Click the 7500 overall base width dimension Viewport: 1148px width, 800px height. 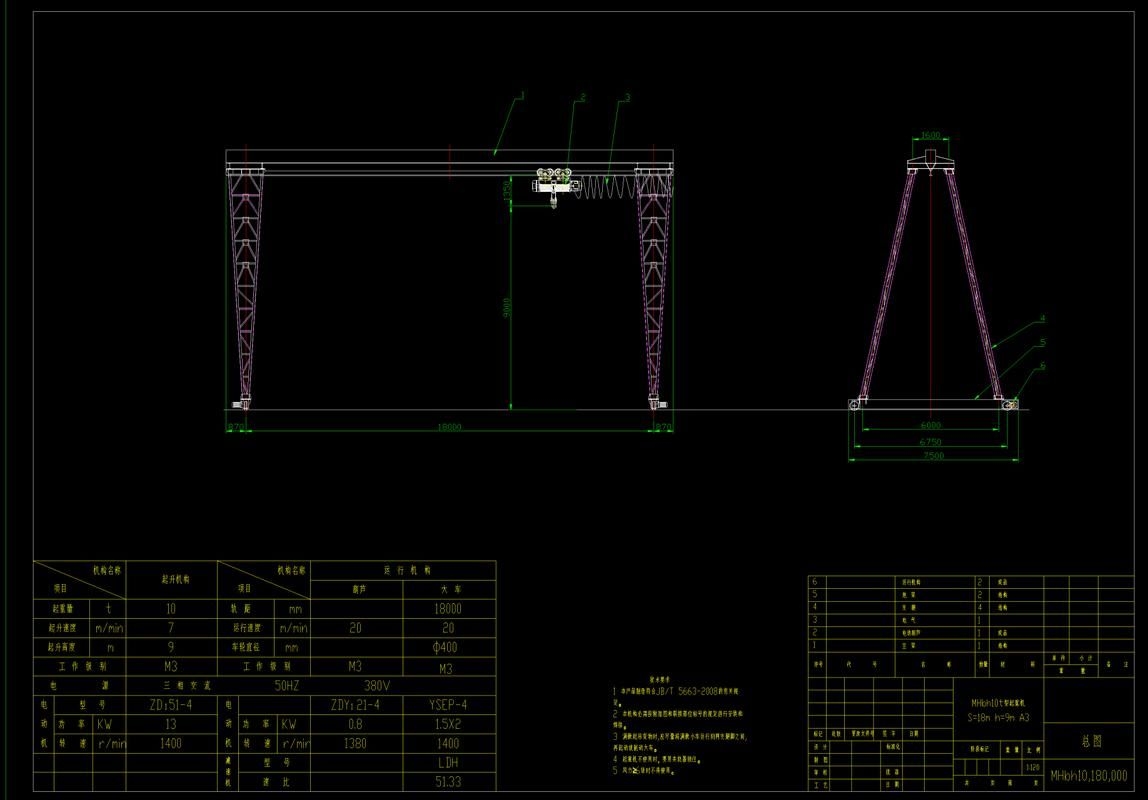pyautogui.click(x=932, y=456)
